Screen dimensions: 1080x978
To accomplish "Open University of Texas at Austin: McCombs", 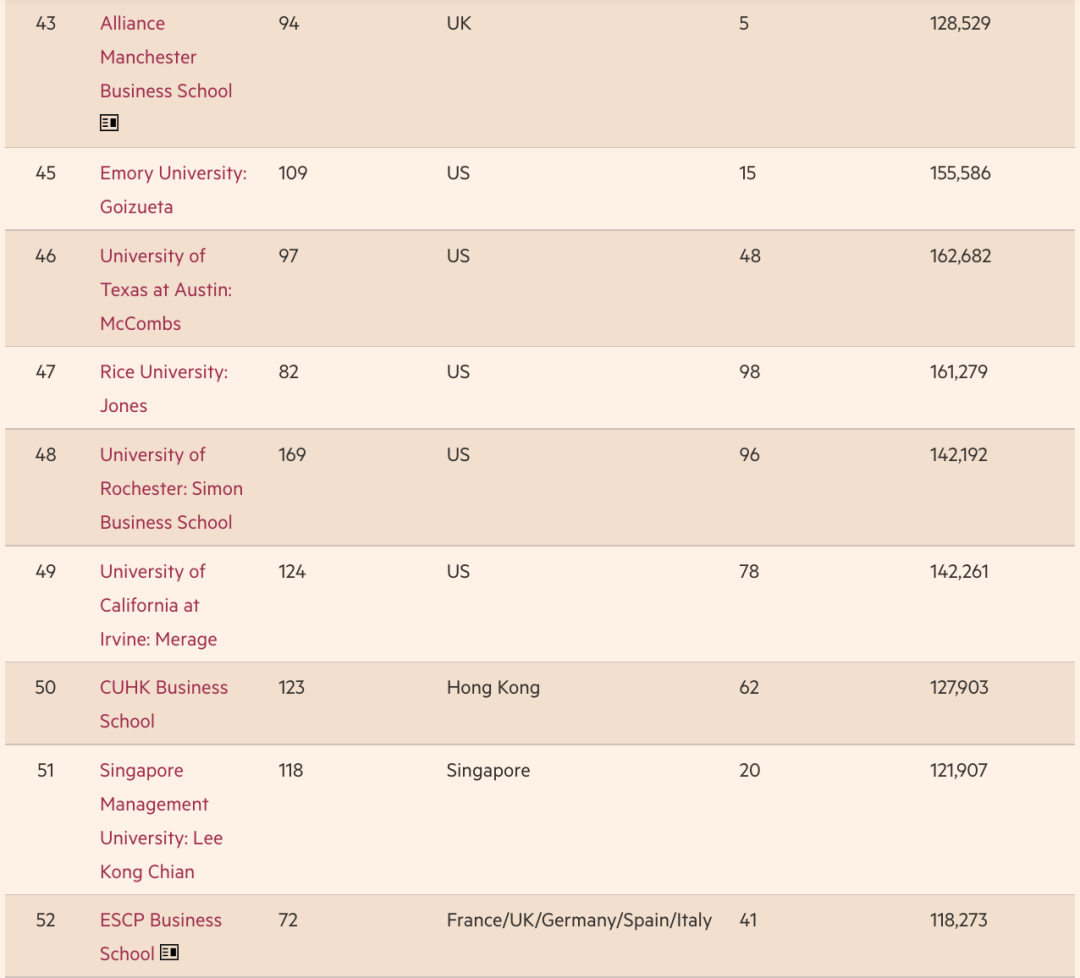I will click(x=166, y=289).
